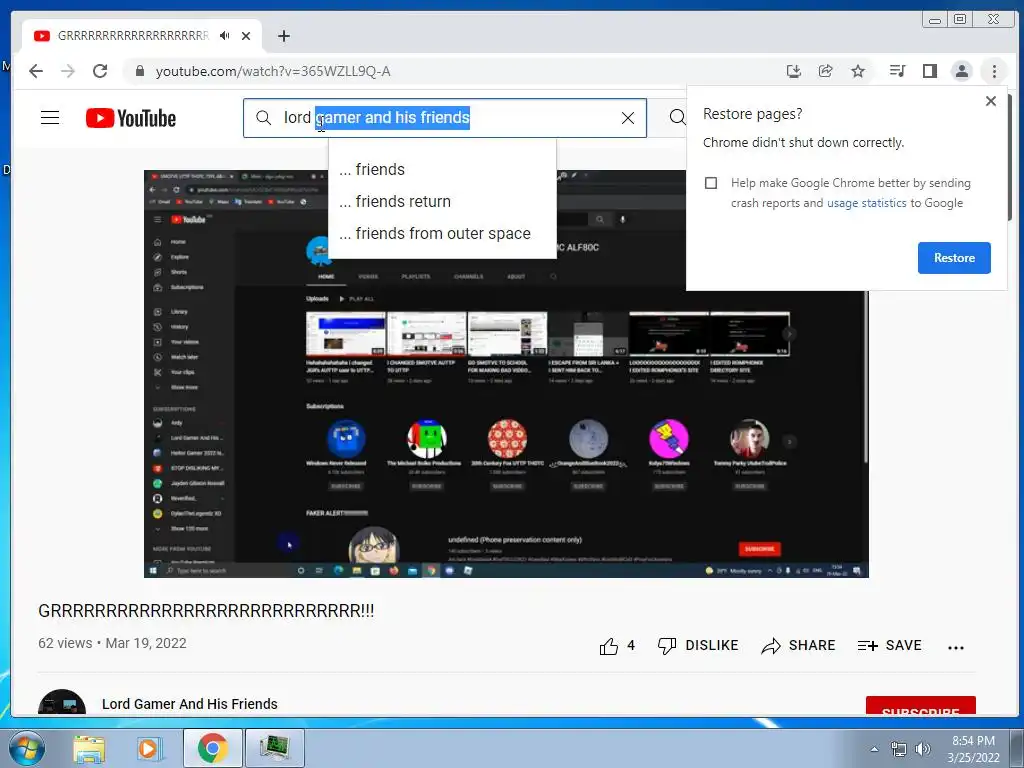Clear the YouTube search box text
This screenshot has width=1024, height=768.
click(x=628, y=118)
